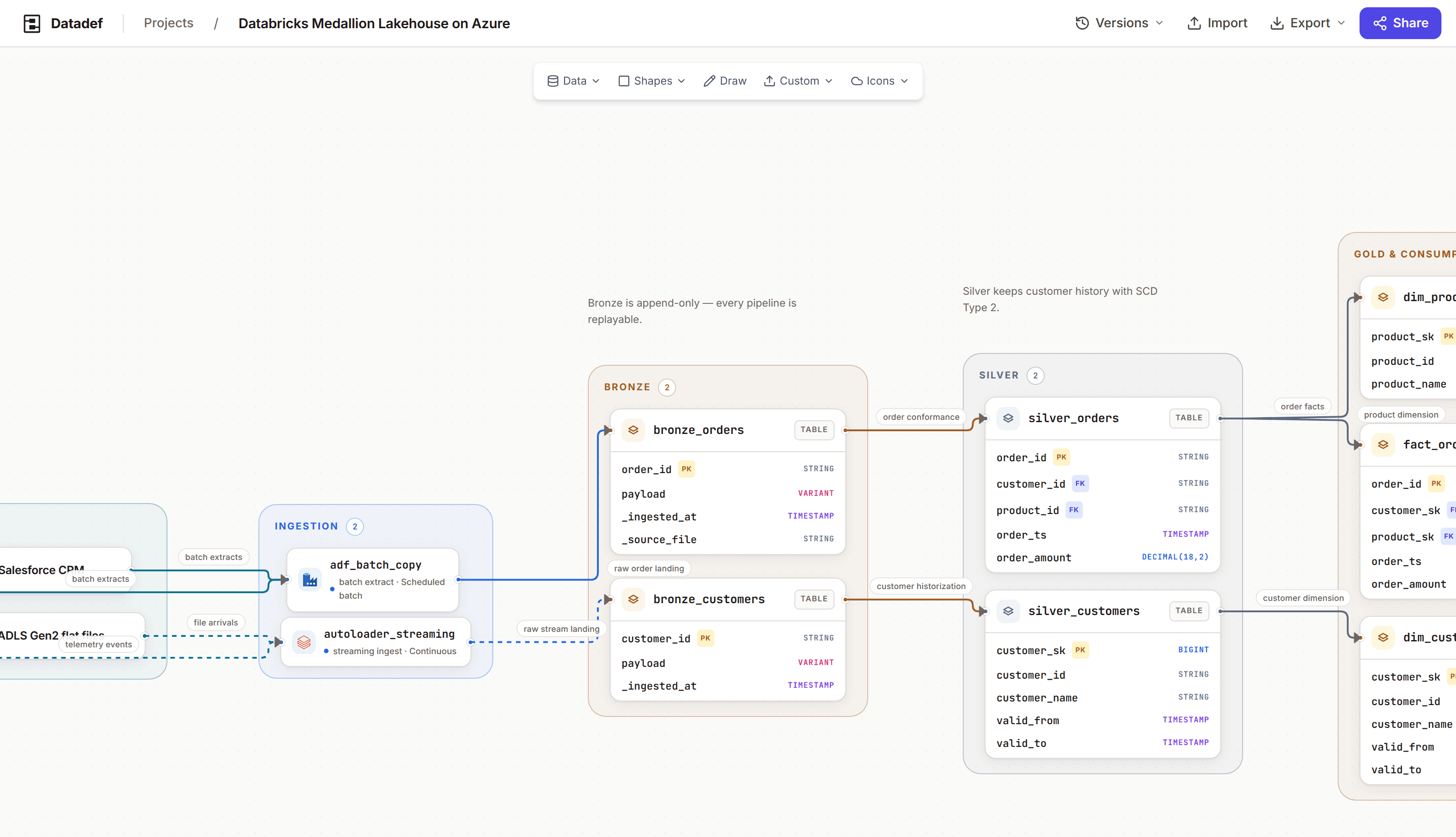Select the INGESTION group label
This screenshot has height=837, width=1456.
pyautogui.click(x=306, y=526)
